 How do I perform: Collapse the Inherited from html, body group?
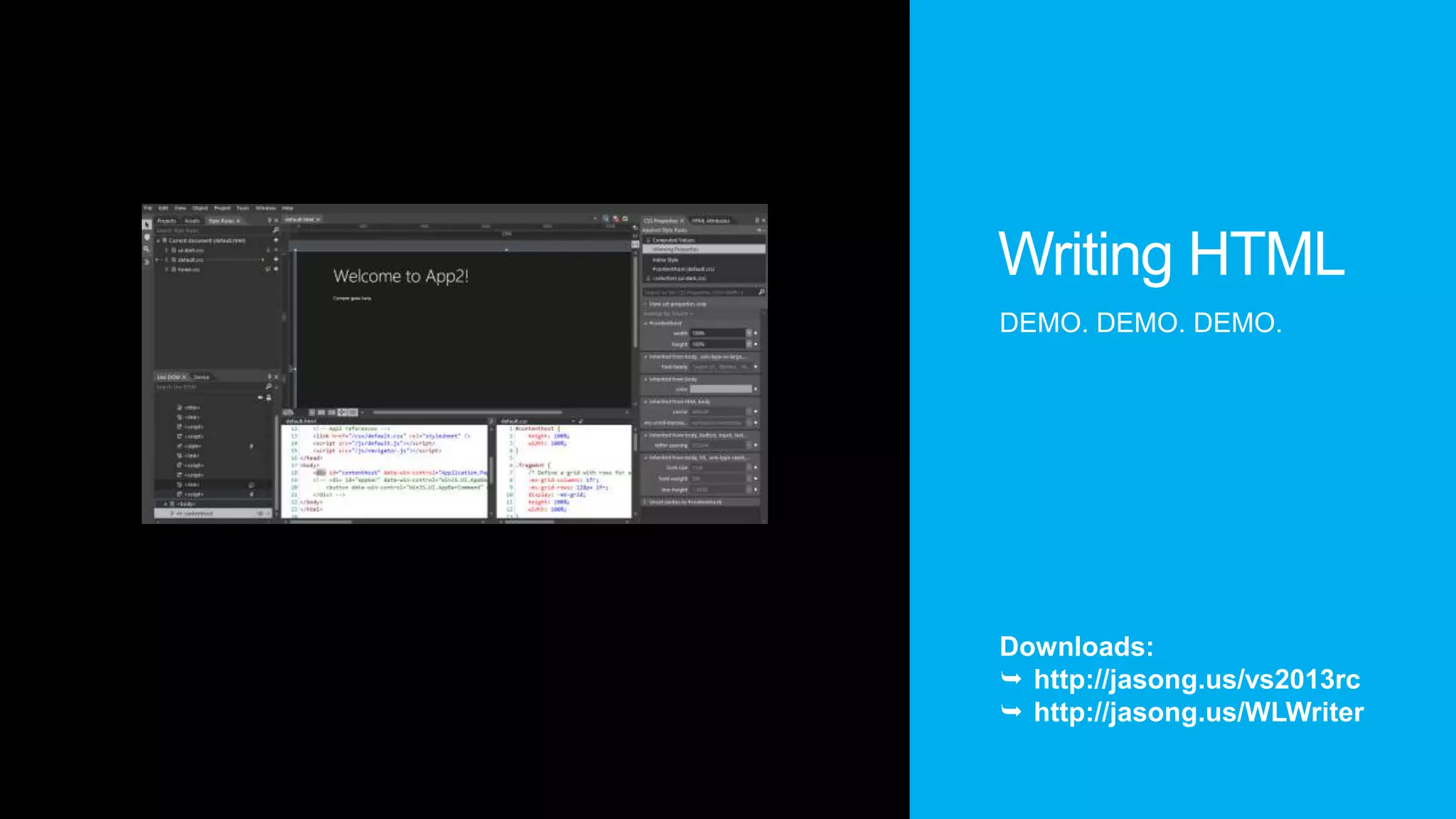pos(646,402)
